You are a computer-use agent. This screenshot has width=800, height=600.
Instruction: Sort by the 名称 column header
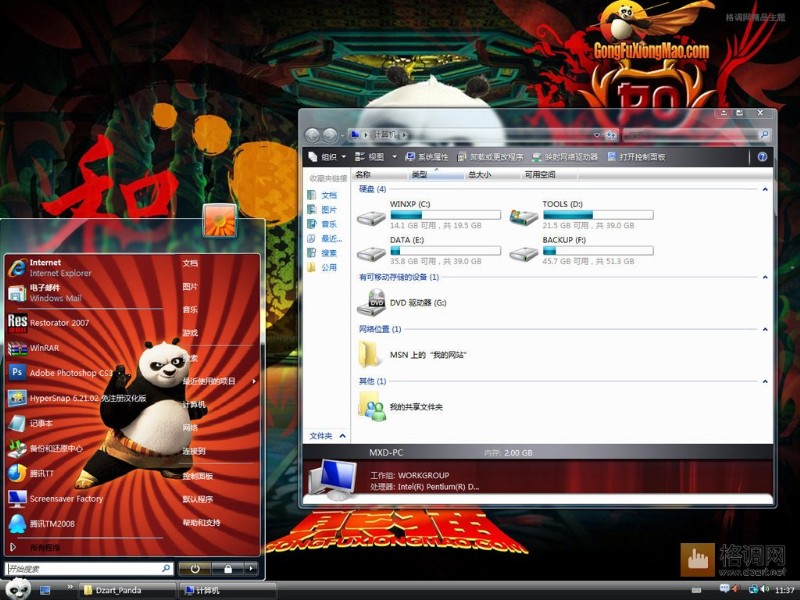(380, 174)
